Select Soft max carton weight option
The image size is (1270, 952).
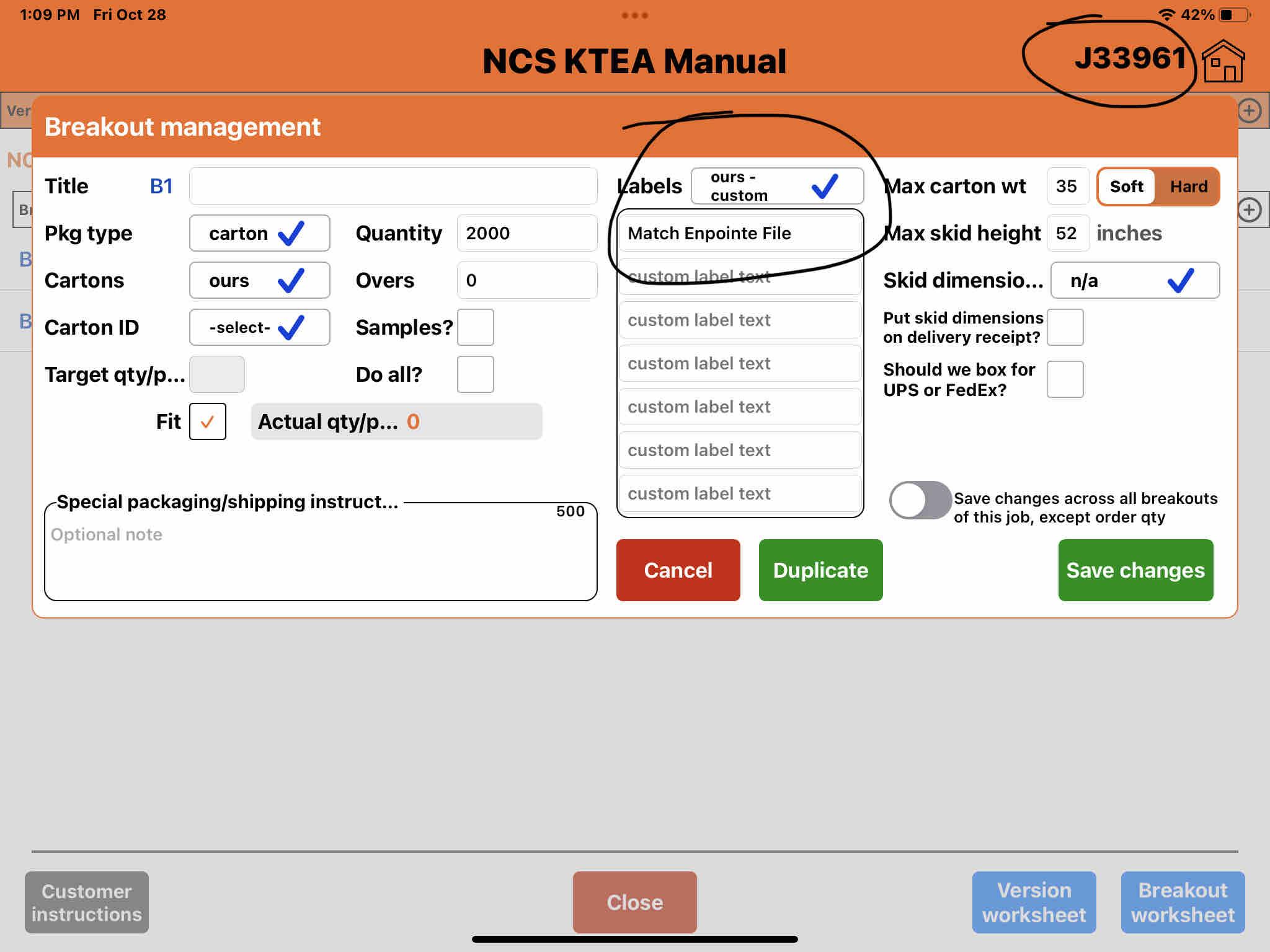click(1126, 187)
